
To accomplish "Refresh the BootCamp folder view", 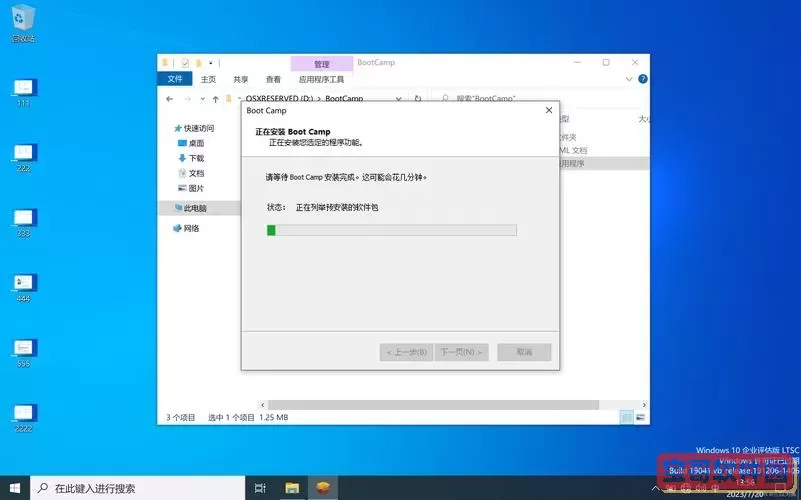I will 418,99.
